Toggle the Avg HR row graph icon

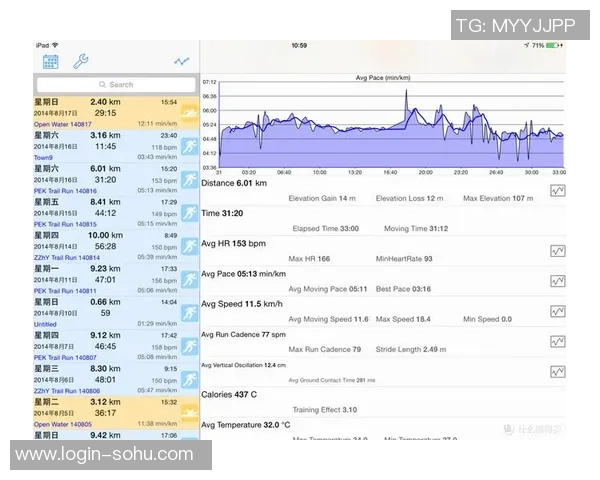pyautogui.click(x=557, y=250)
